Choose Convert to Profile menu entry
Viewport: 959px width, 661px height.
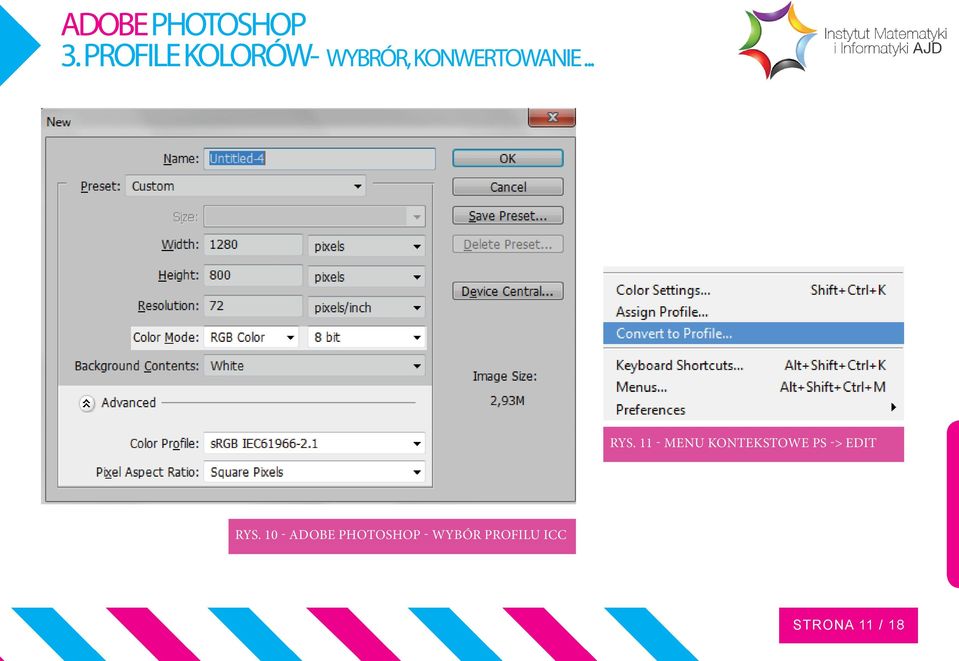pyautogui.click(x=753, y=334)
